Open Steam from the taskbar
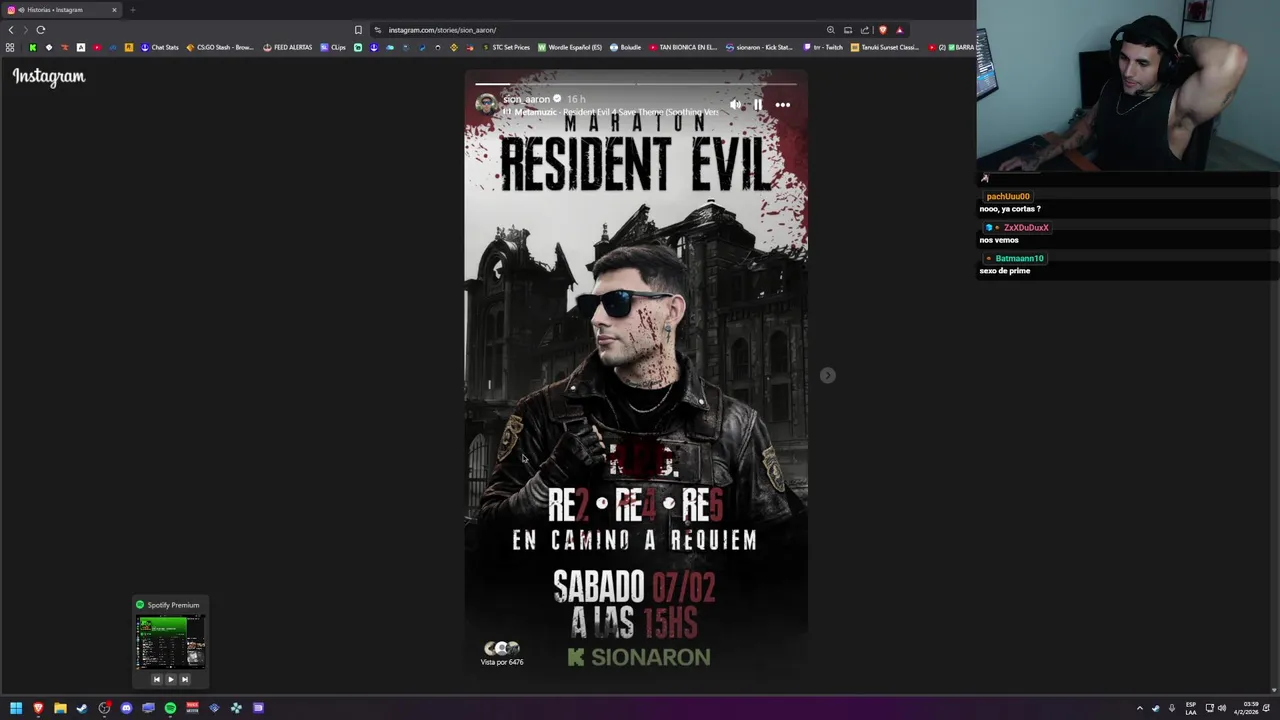Viewport: 1280px width, 720px height. [x=82, y=708]
